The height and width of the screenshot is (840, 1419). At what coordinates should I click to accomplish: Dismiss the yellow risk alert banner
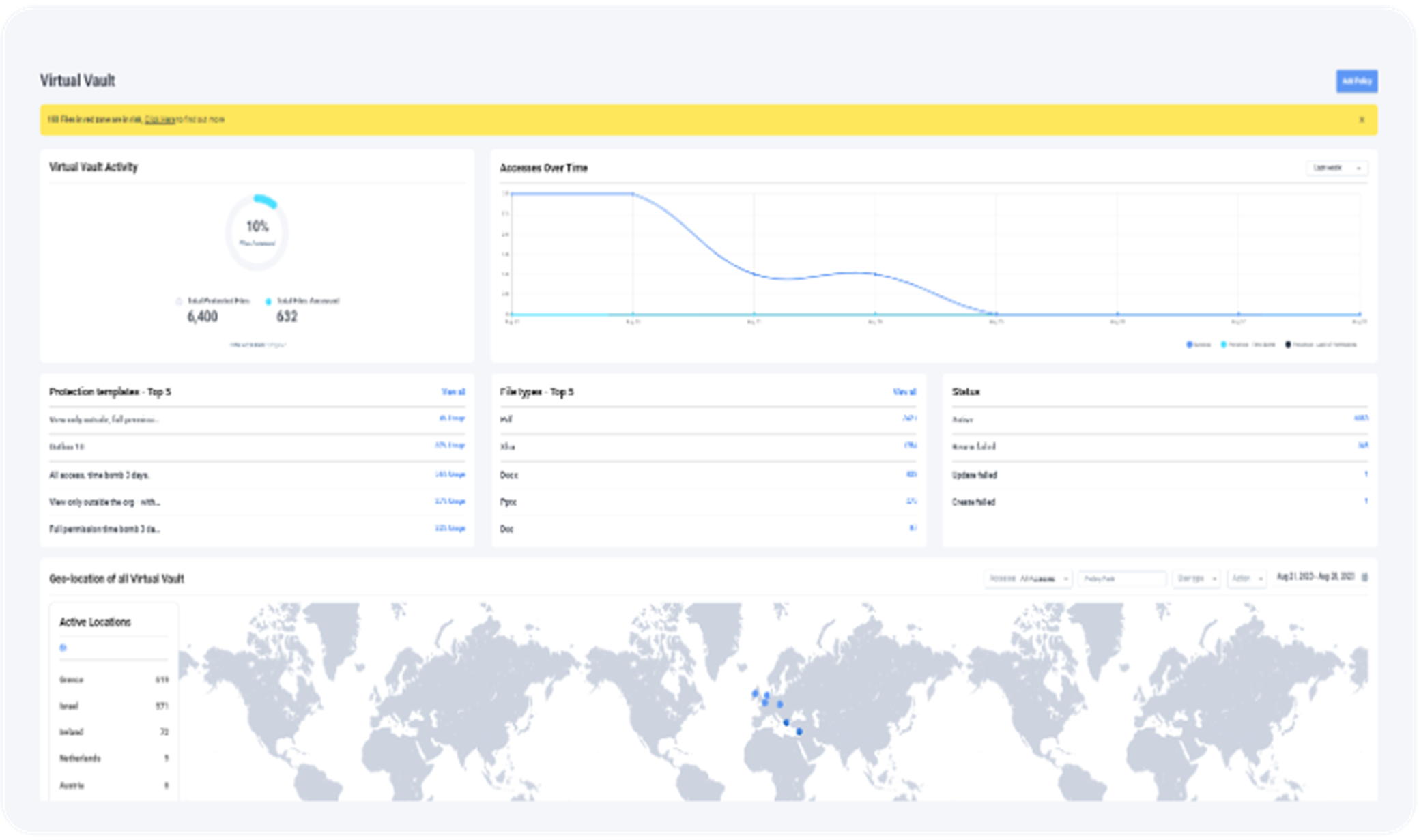[x=1361, y=120]
